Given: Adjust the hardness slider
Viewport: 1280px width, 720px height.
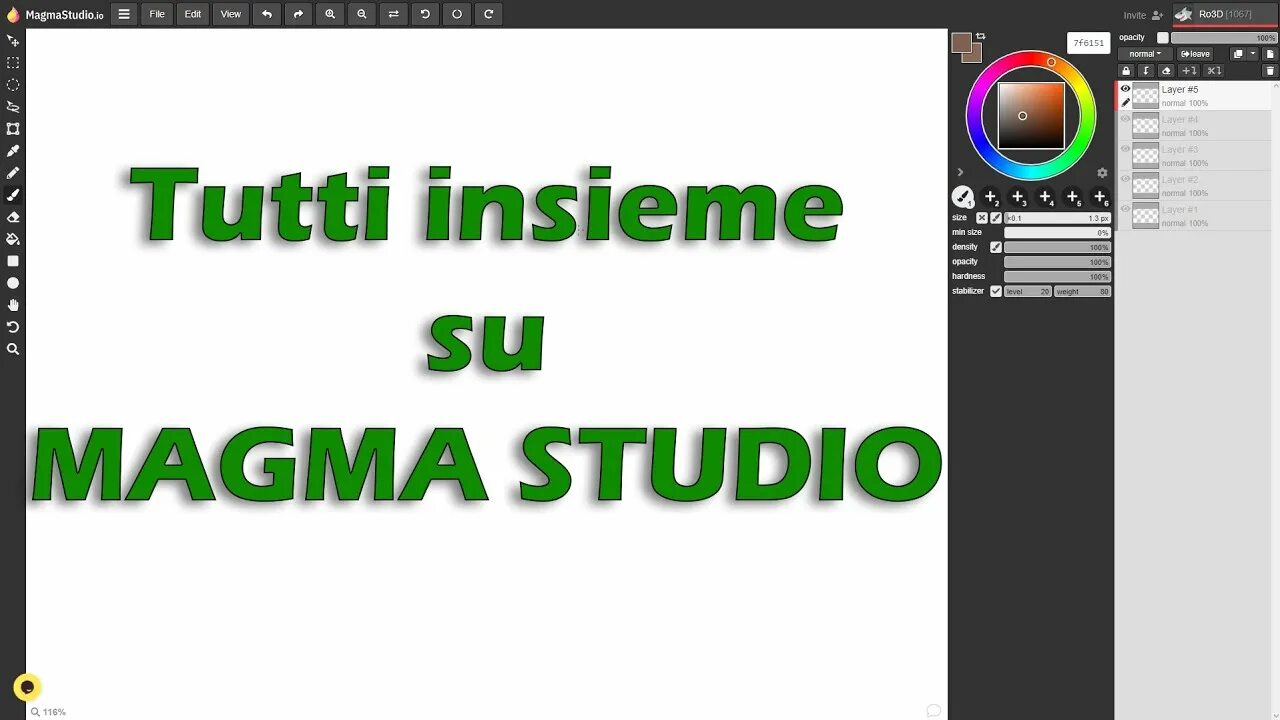Looking at the screenshot, I should pyautogui.click(x=1057, y=276).
